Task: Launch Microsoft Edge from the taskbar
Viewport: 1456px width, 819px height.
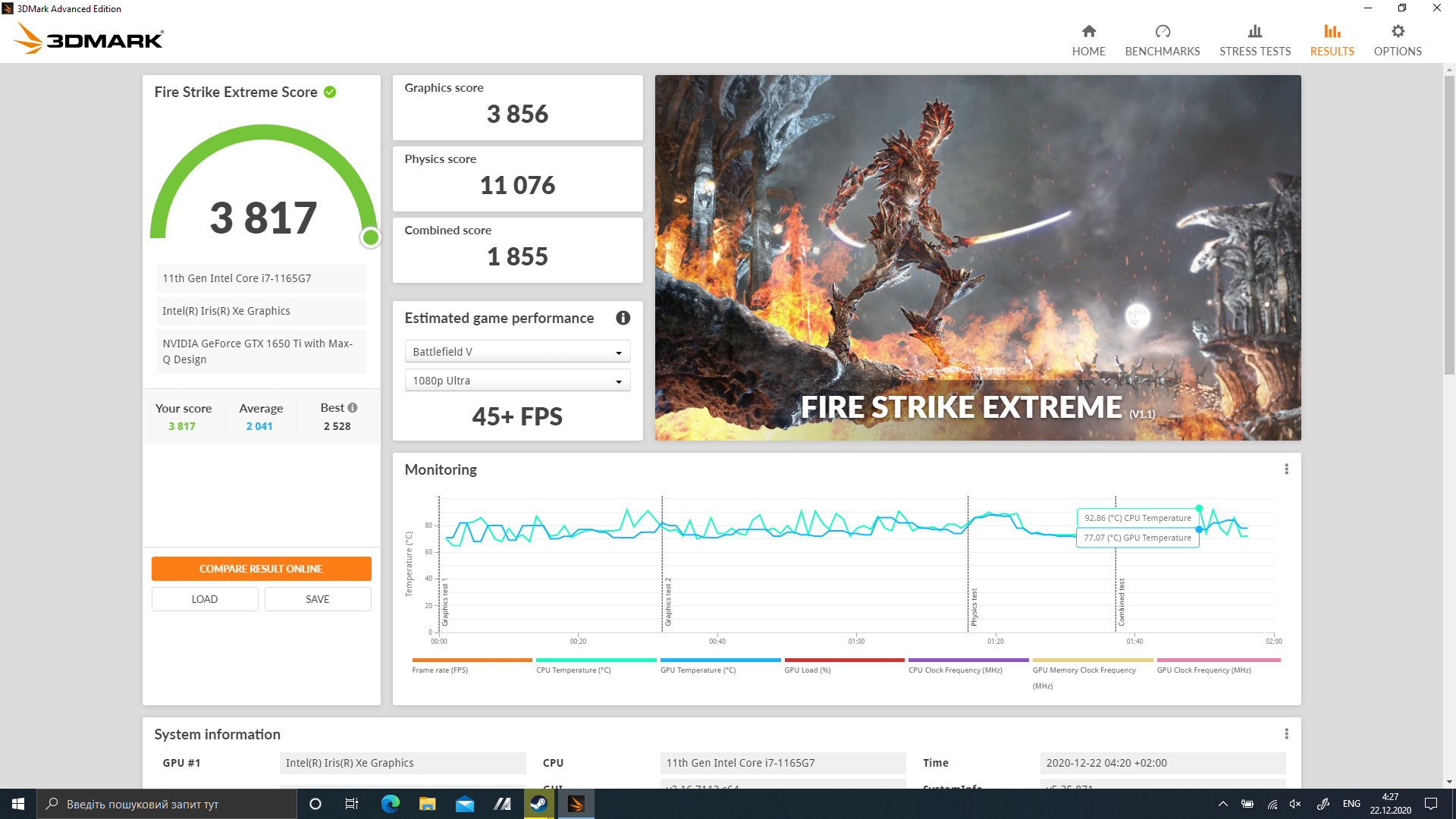Action: click(390, 804)
